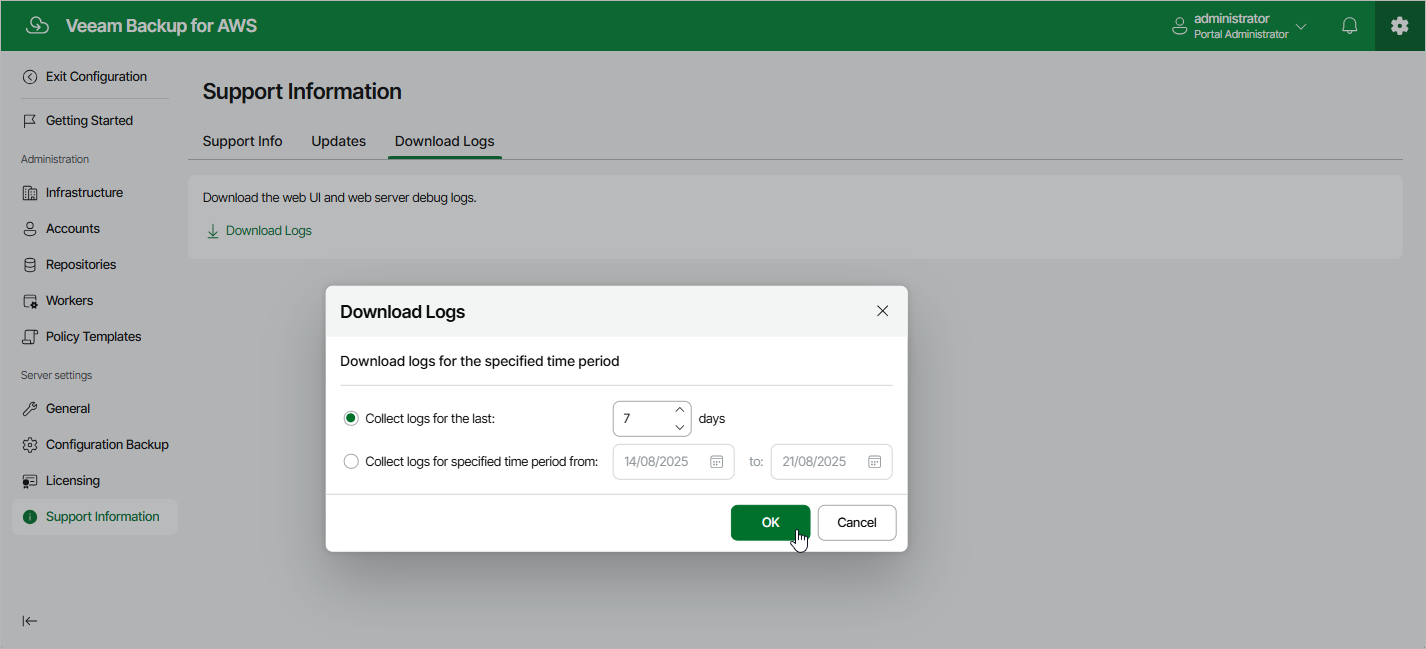1426x649 pixels.
Task: Click the Cancel button in dialog
Action: [x=857, y=523]
